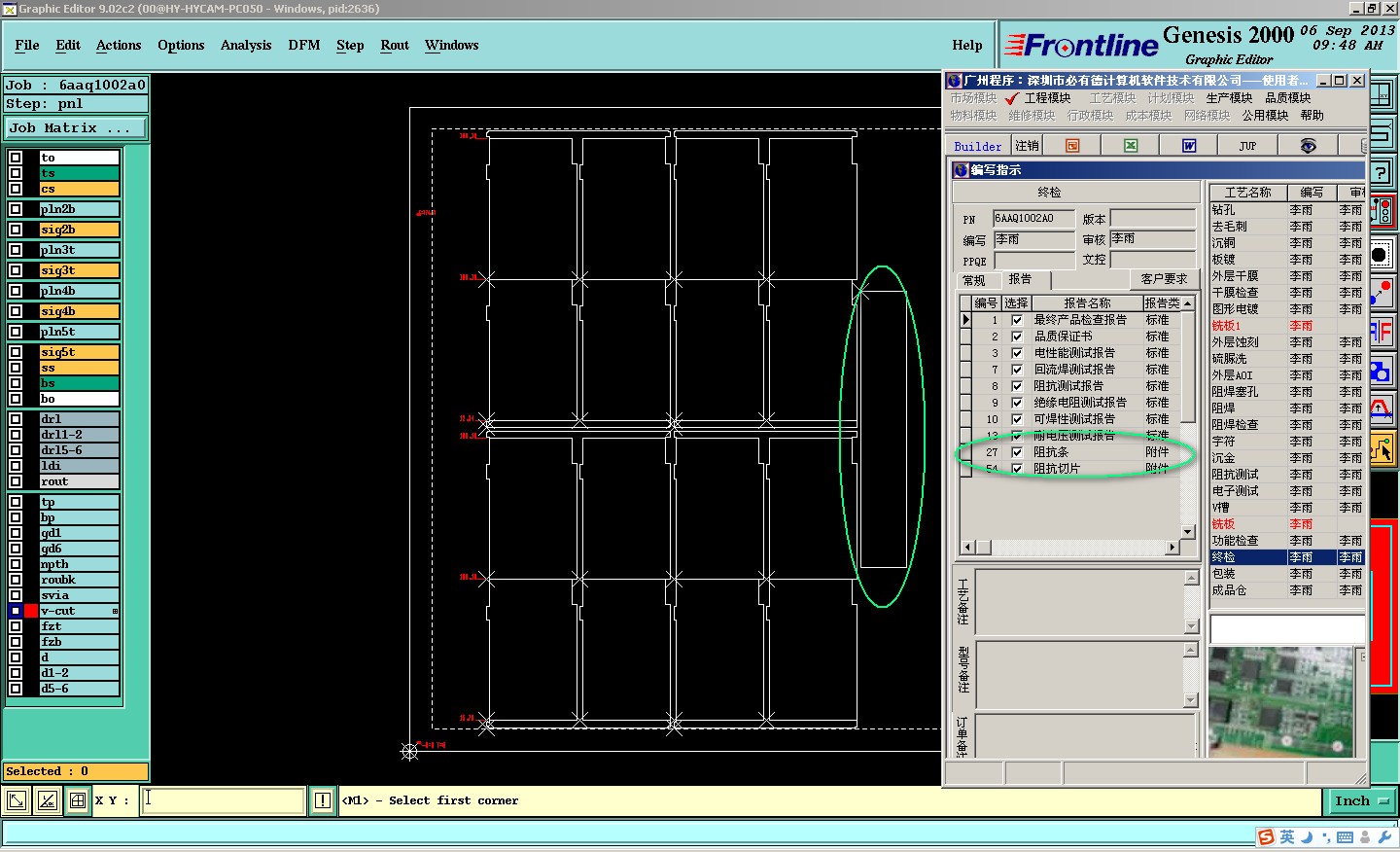Click the diagonal arrow zoom icon at bottom-left
This screenshot has width=1400, height=852.
coord(17,800)
